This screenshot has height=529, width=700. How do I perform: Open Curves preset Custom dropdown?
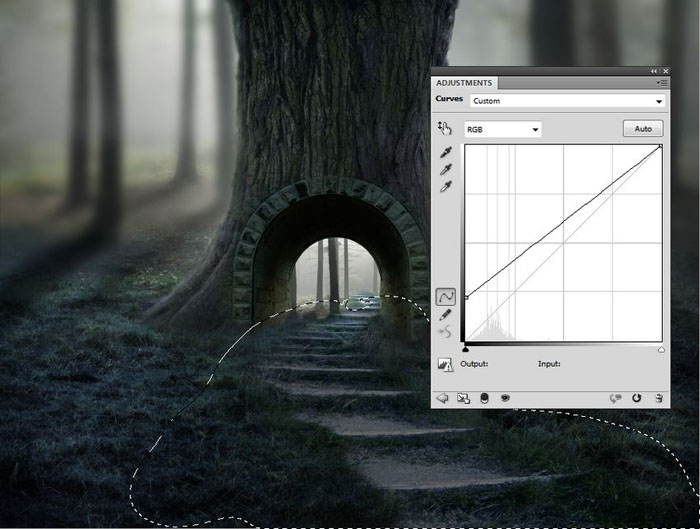pyautogui.click(x=567, y=101)
